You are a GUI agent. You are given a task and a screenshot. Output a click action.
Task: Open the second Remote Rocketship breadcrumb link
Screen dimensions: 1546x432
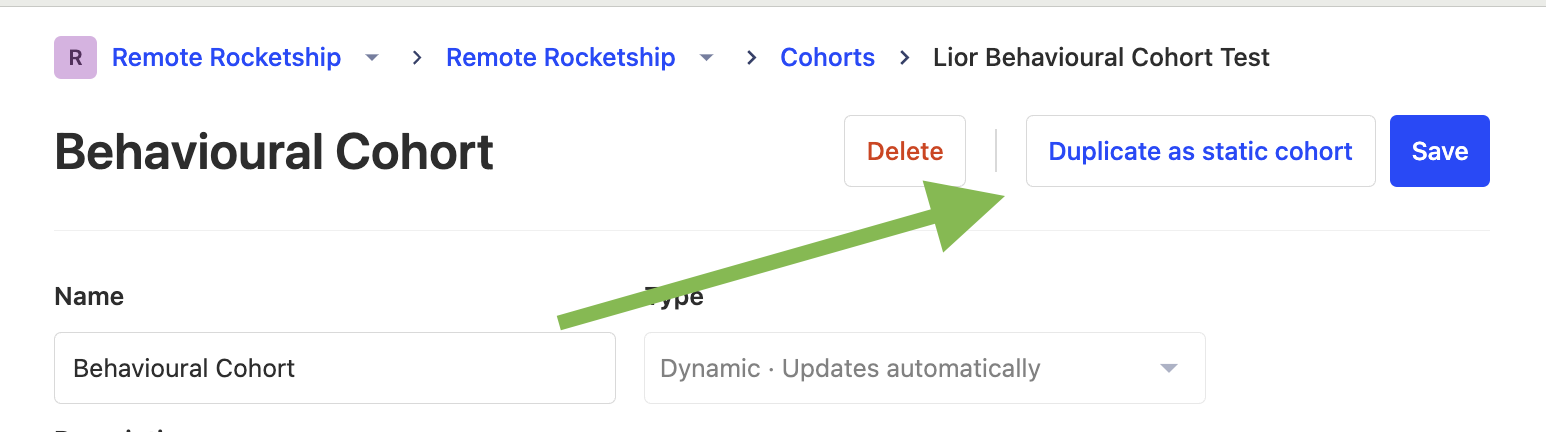tap(560, 57)
